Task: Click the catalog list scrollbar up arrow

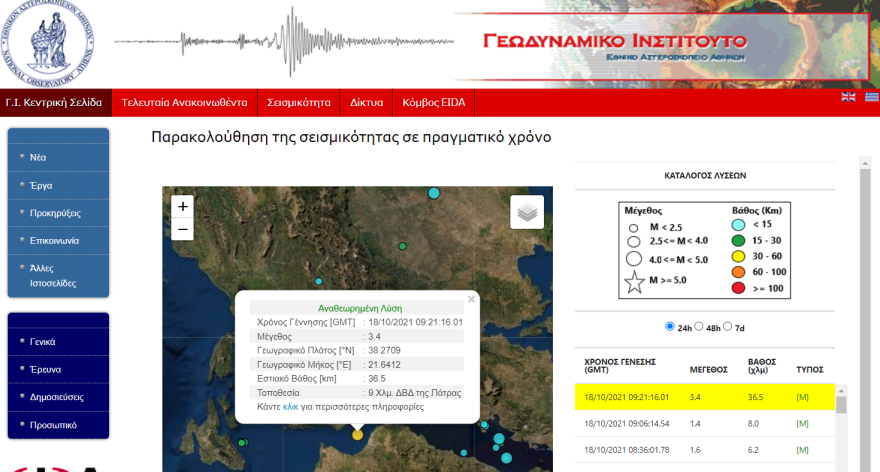Action: click(841, 391)
